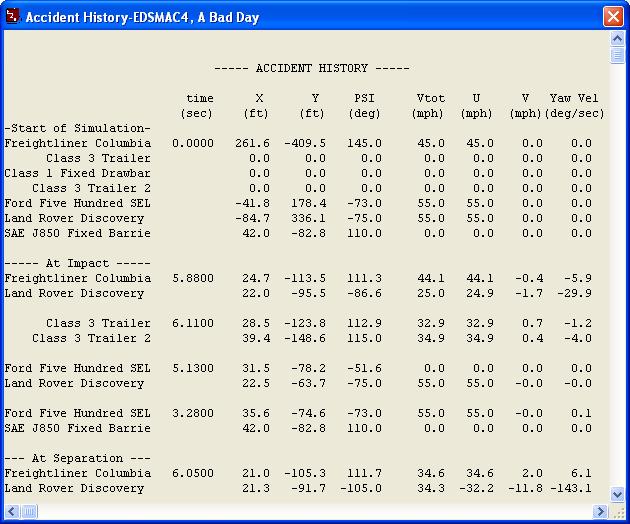Click the Class 1 Fixed Drawbar row label

pos(78,173)
